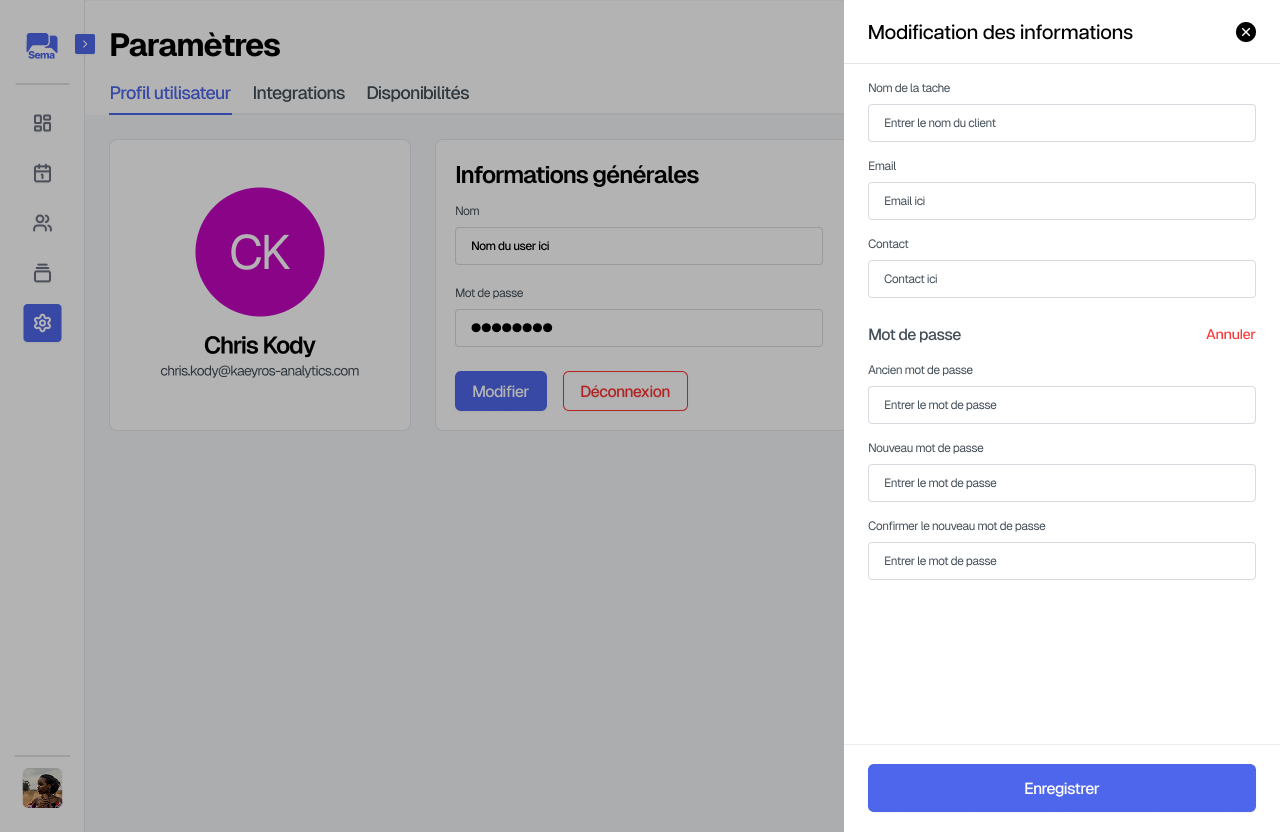Image resolution: width=1280 pixels, height=832 pixels.
Task: Open the Disponibilités tab
Action: point(418,93)
